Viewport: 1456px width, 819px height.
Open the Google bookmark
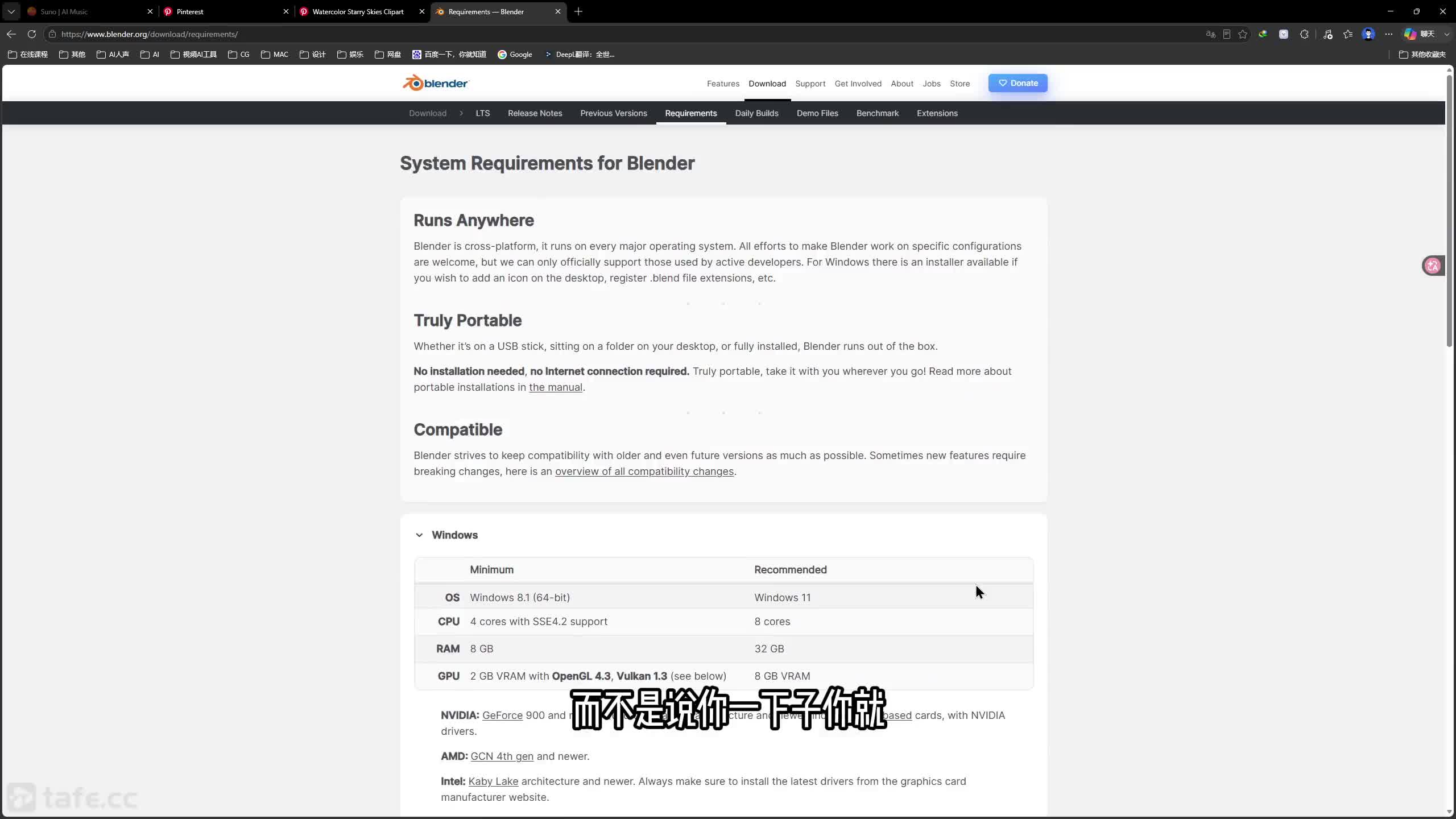(515, 55)
